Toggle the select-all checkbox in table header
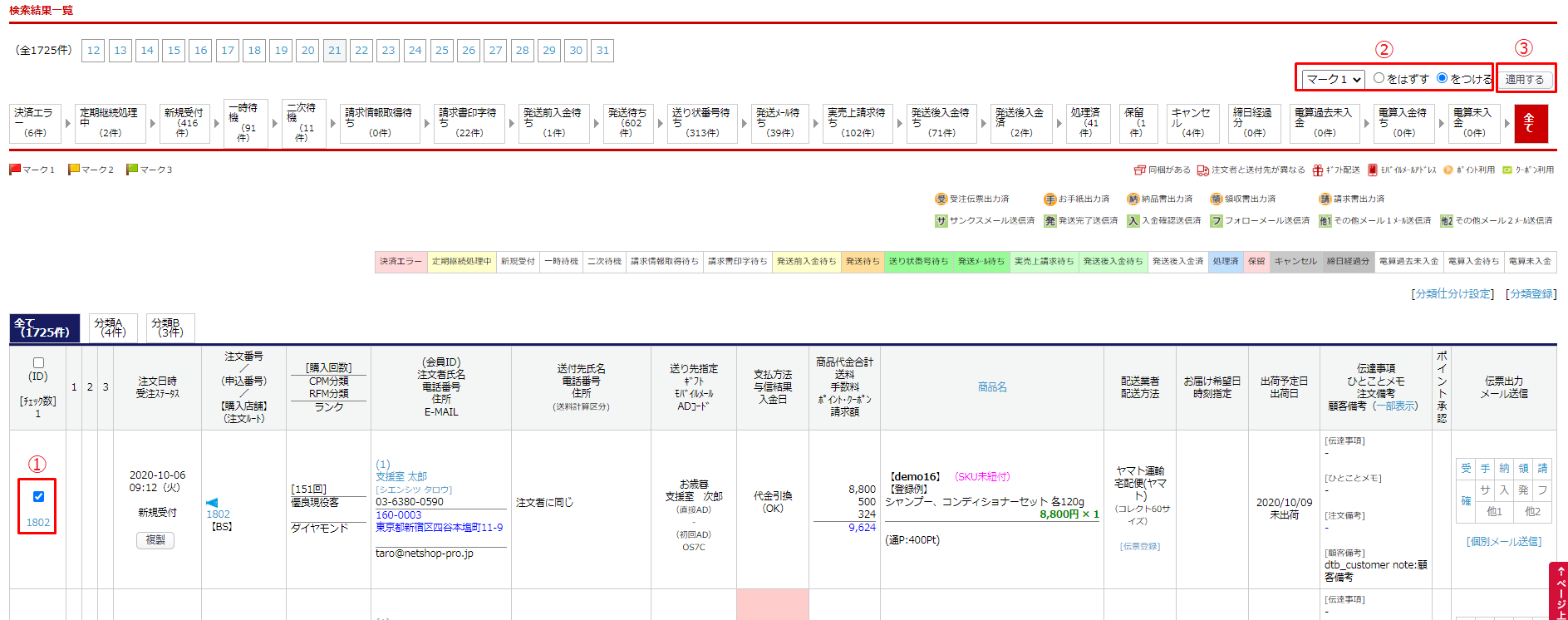This screenshot has width=1568, height=620. point(38,362)
